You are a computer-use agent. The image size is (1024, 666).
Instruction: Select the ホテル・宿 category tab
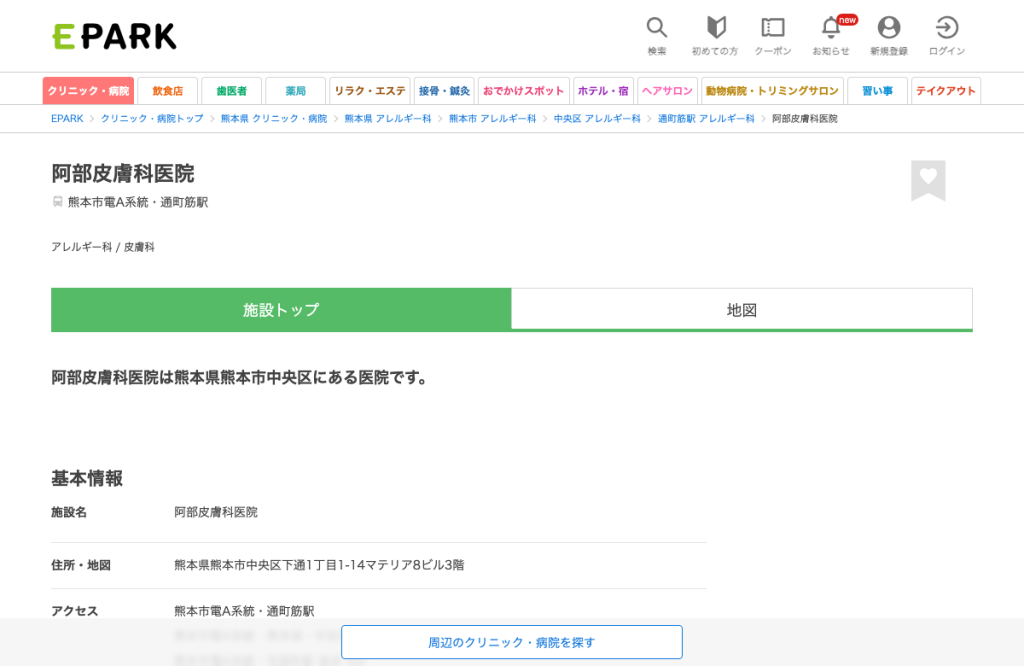[x=603, y=91]
